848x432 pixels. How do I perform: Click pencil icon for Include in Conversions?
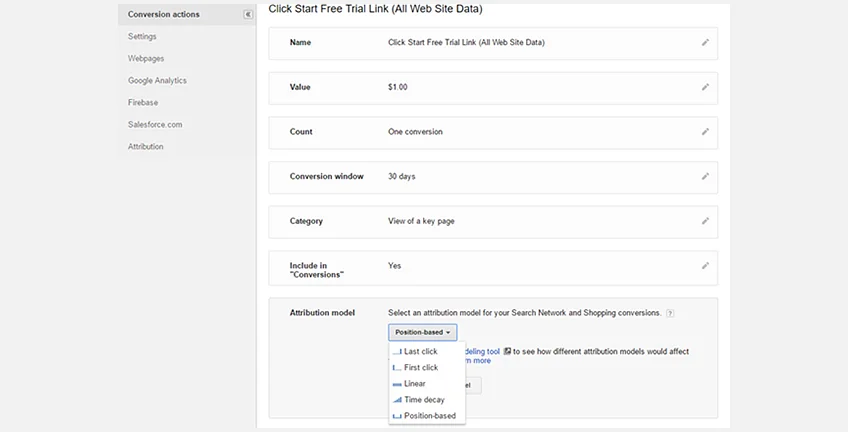[x=705, y=266]
